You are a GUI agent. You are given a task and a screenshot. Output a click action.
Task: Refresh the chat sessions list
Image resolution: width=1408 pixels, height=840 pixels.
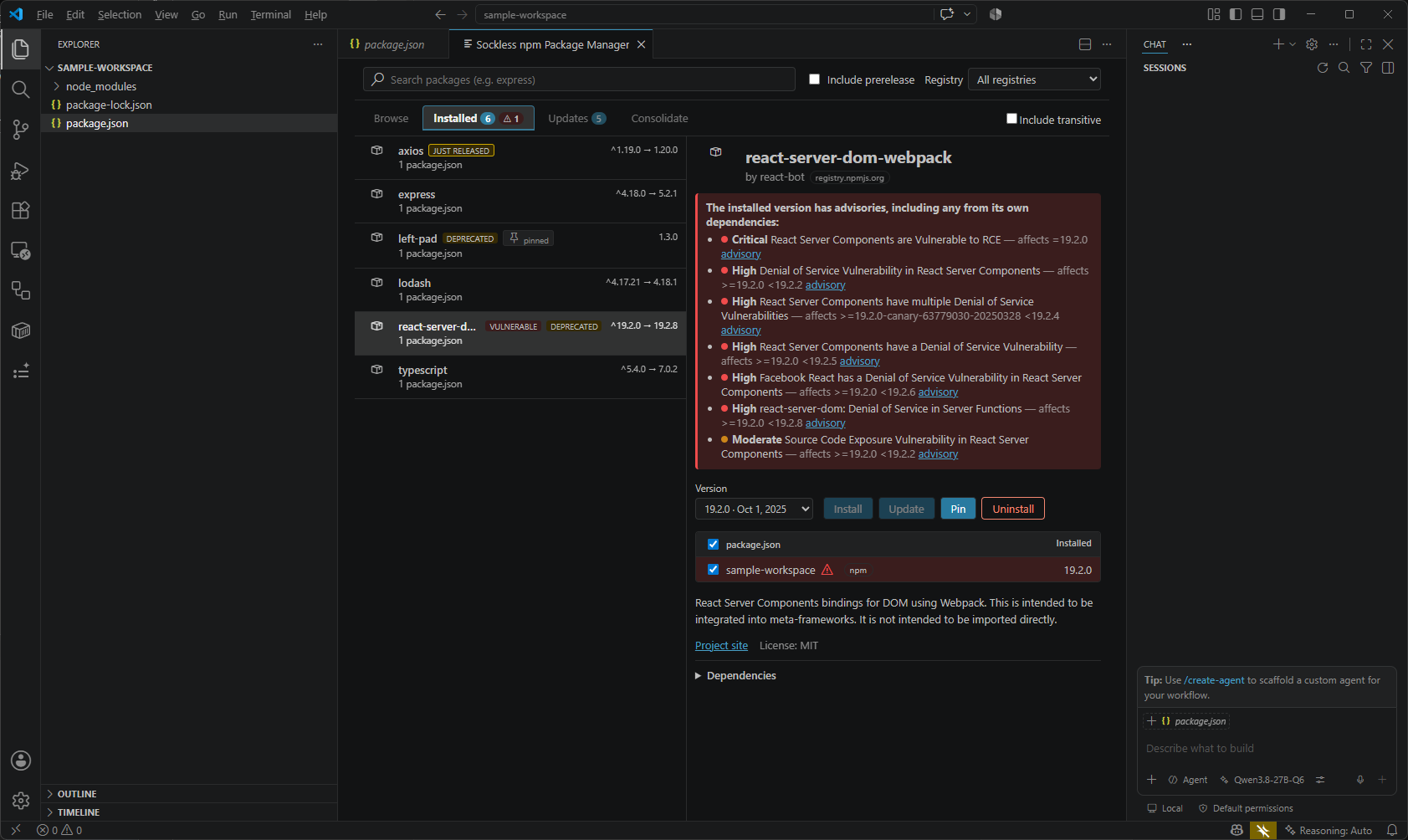click(x=1323, y=68)
